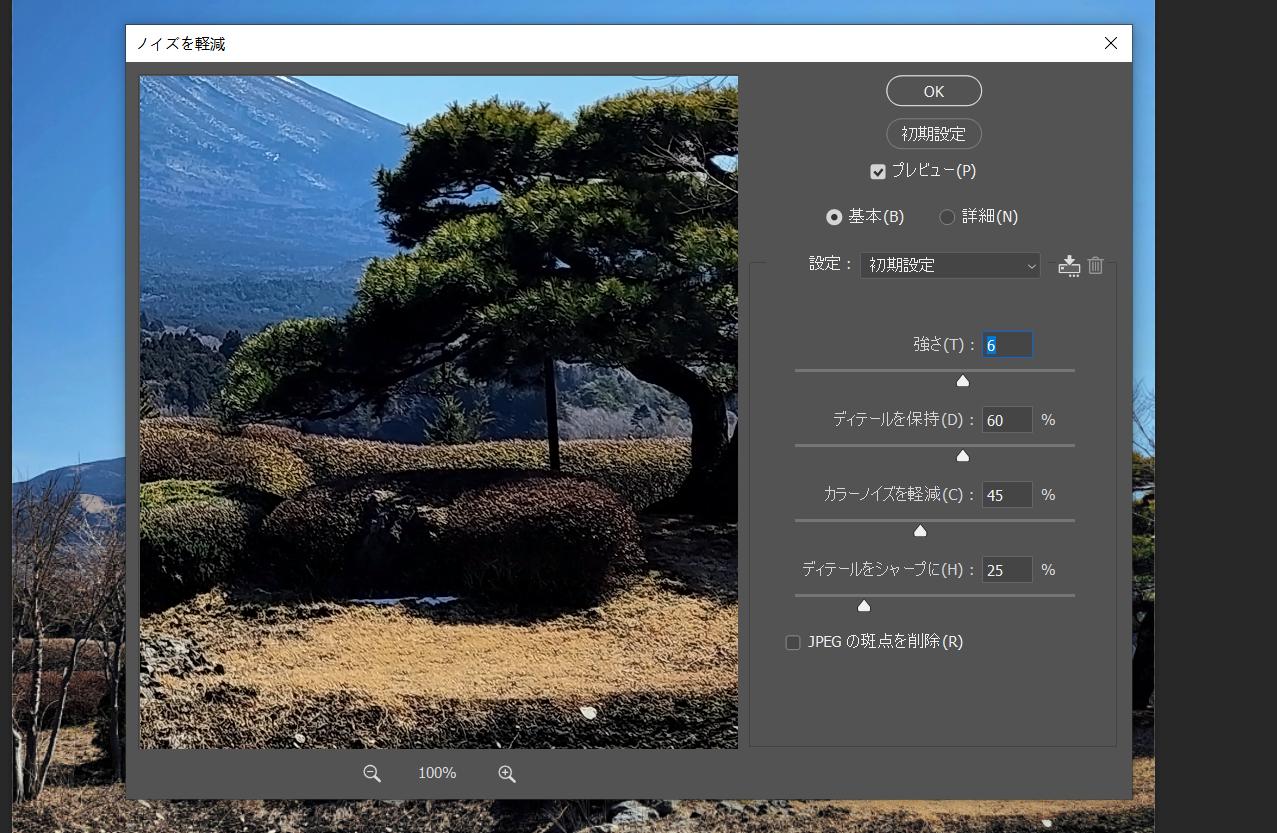Close the ノイズを軽減 dialog
The height and width of the screenshot is (833, 1277).
(x=1110, y=43)
